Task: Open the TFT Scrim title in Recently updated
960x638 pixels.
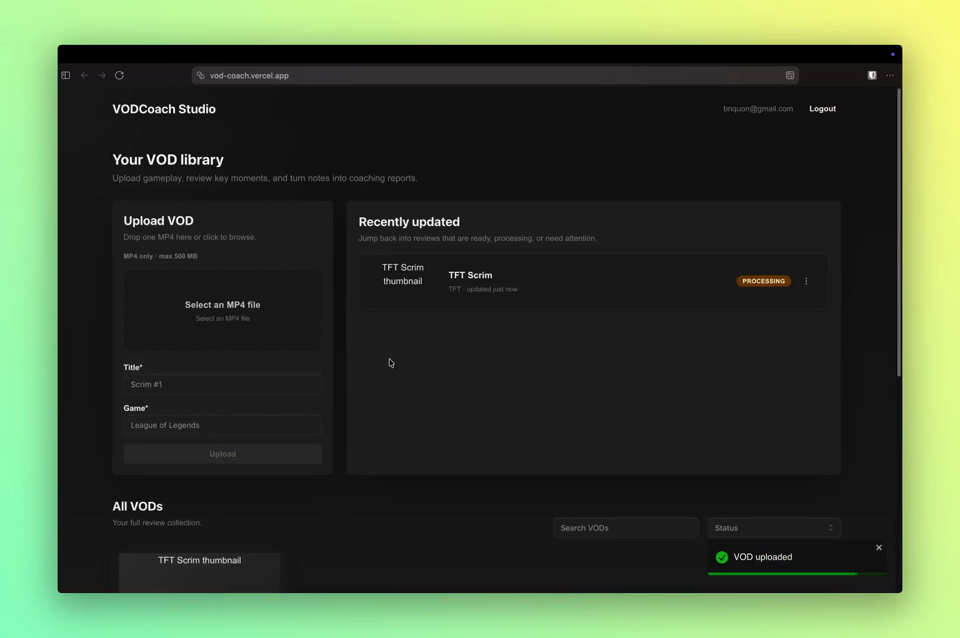Action: (x=470, y=276)
